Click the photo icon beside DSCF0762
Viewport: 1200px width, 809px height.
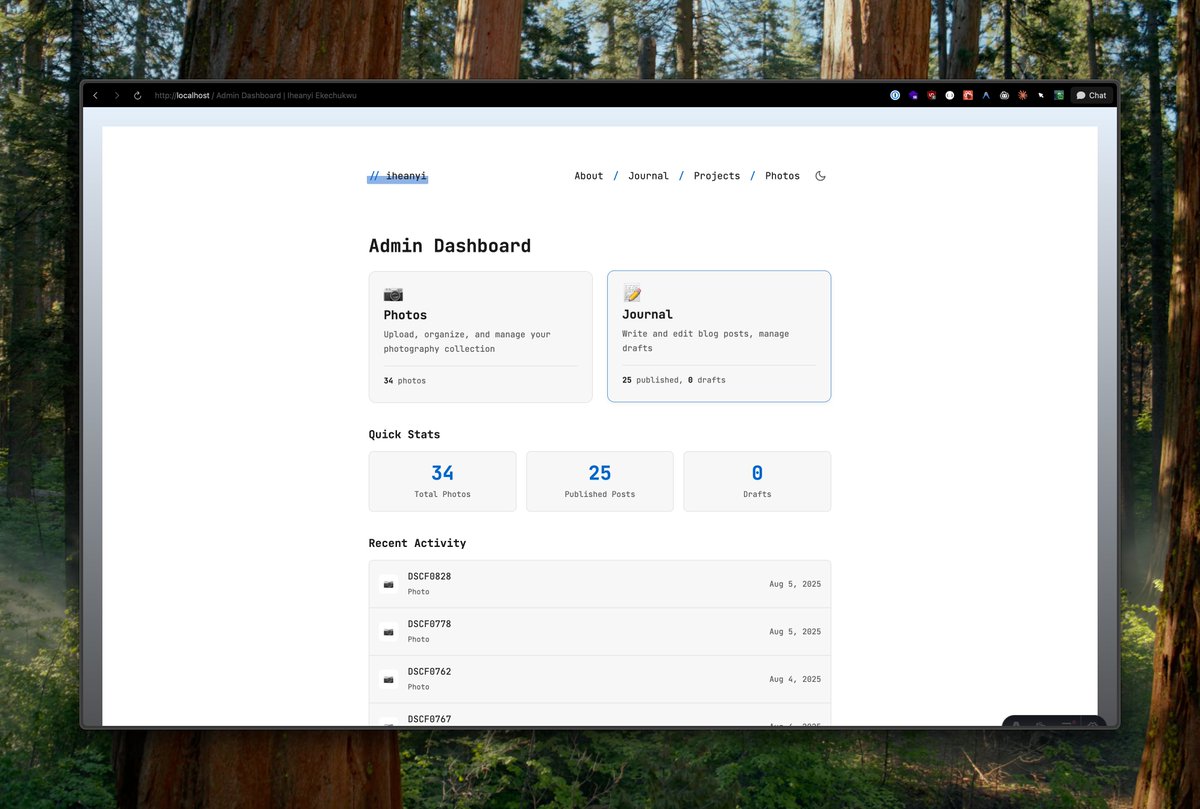[x=388, y=679]
